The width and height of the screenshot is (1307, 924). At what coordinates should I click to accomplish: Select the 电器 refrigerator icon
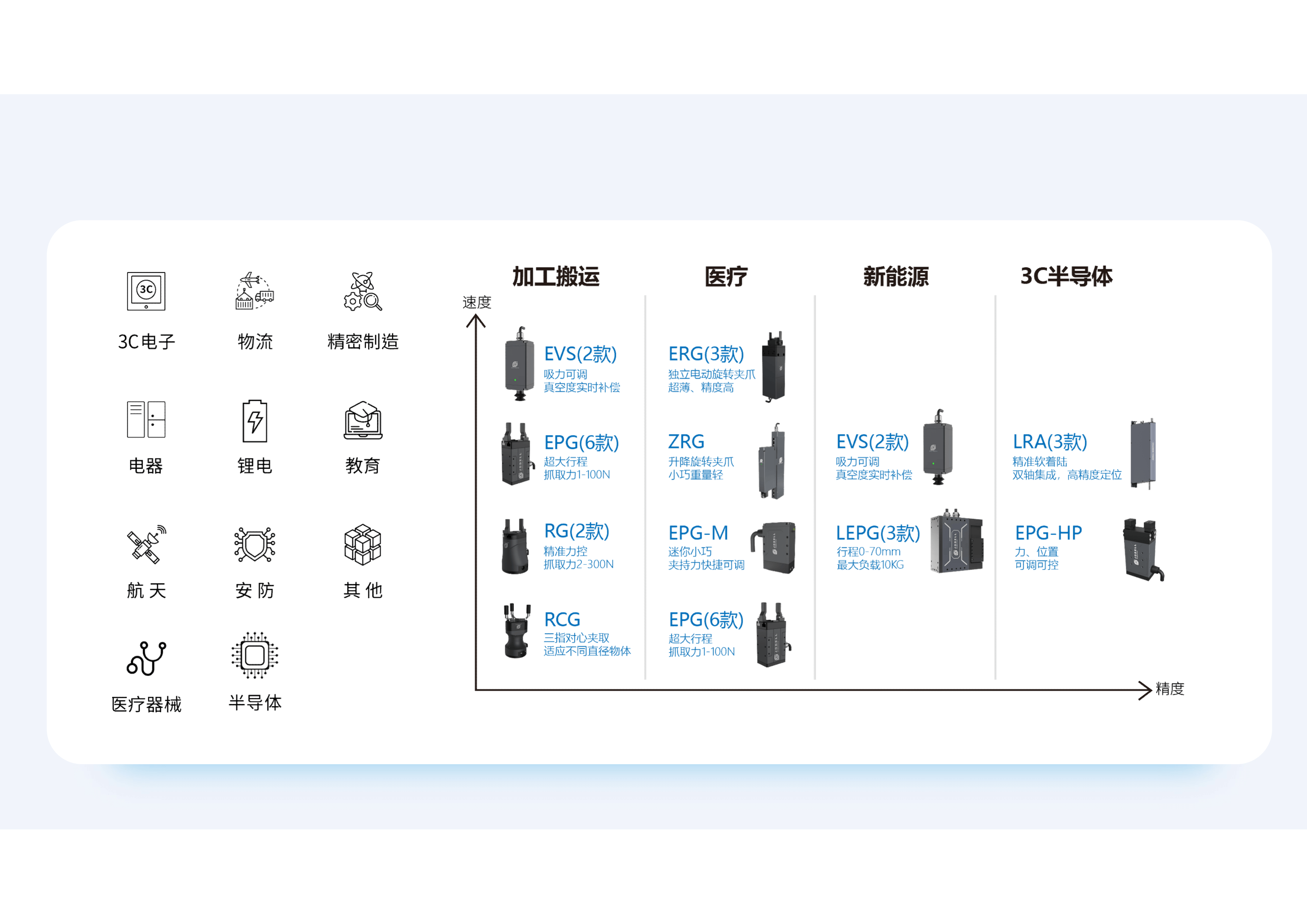tap(146, 419)
